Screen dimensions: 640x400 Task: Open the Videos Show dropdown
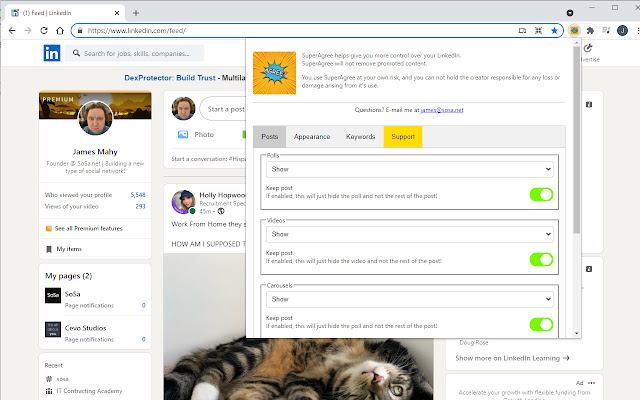click(x=409, y=234)
